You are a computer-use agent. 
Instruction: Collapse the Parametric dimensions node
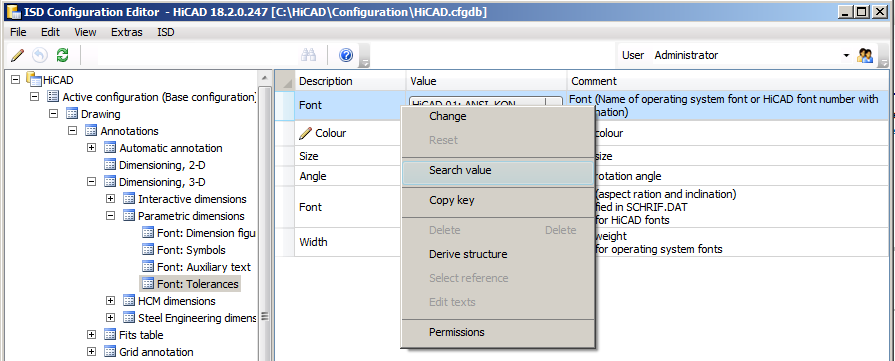click(111, 216)
